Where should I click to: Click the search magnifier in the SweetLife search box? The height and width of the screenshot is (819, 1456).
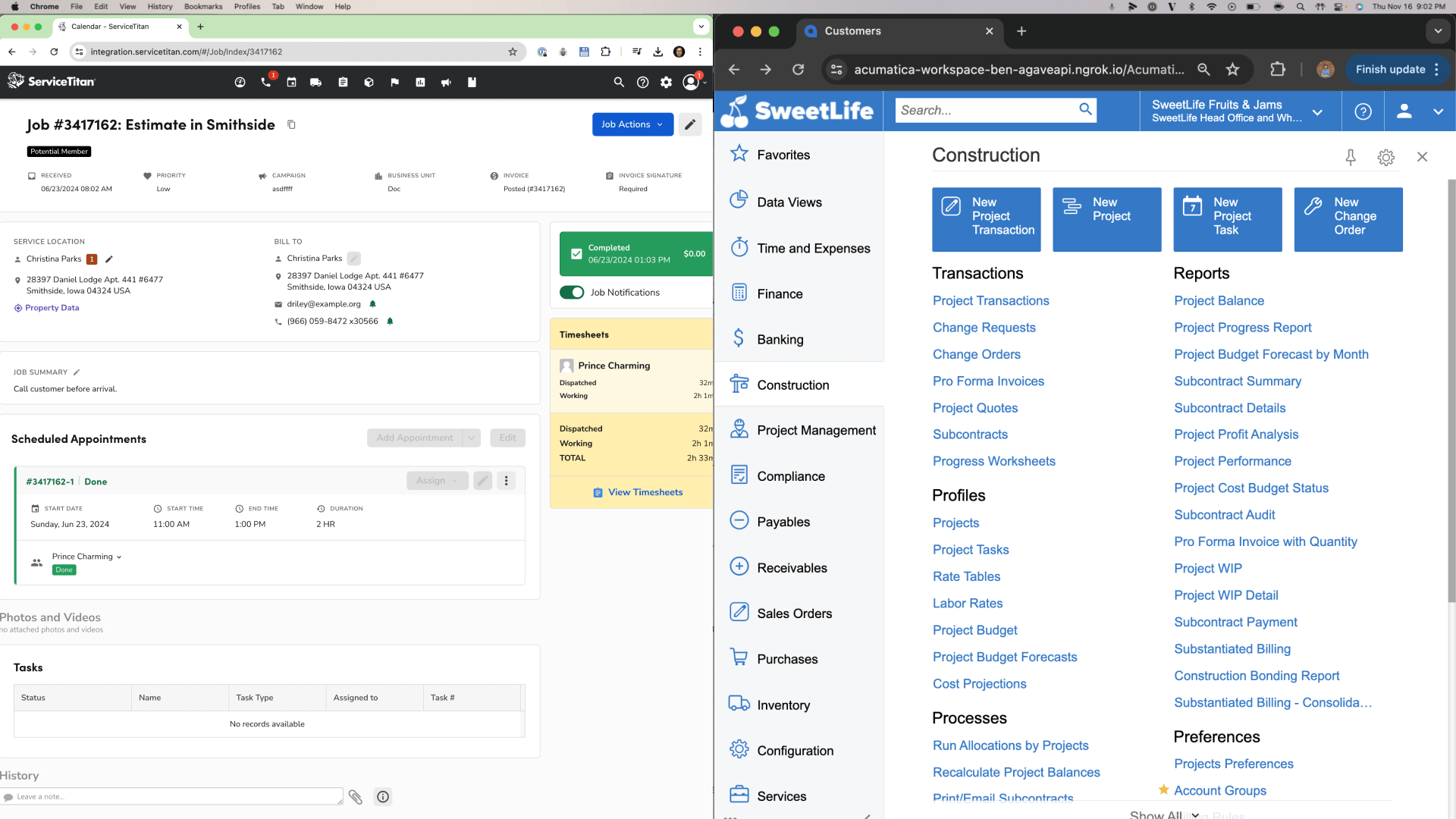click(1086, 109)
